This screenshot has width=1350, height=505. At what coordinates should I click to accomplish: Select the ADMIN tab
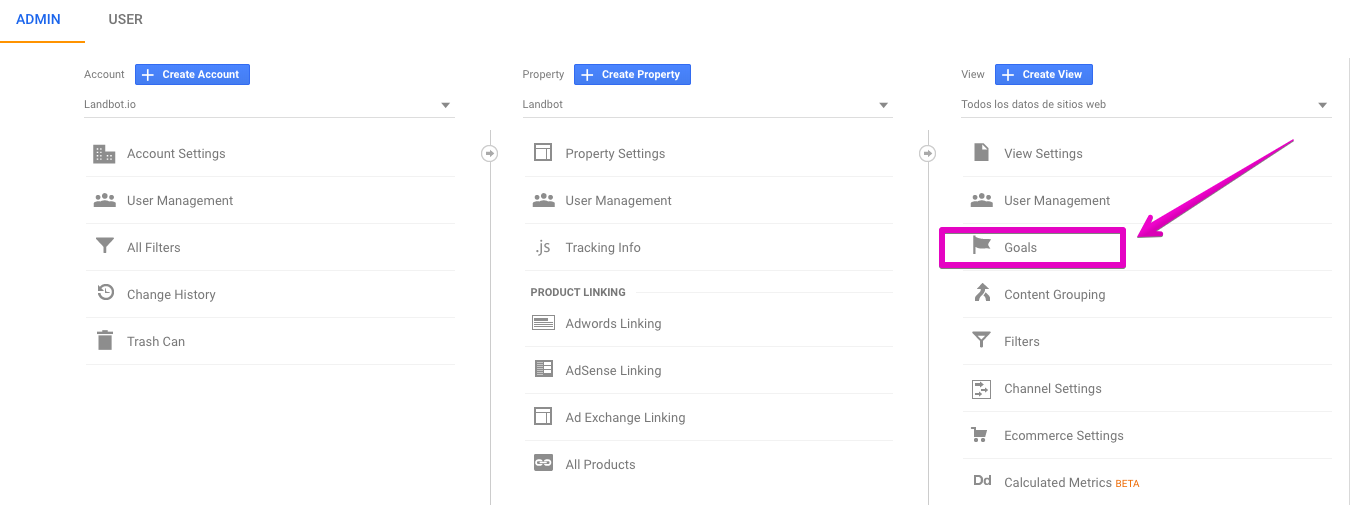click(38, 19)
